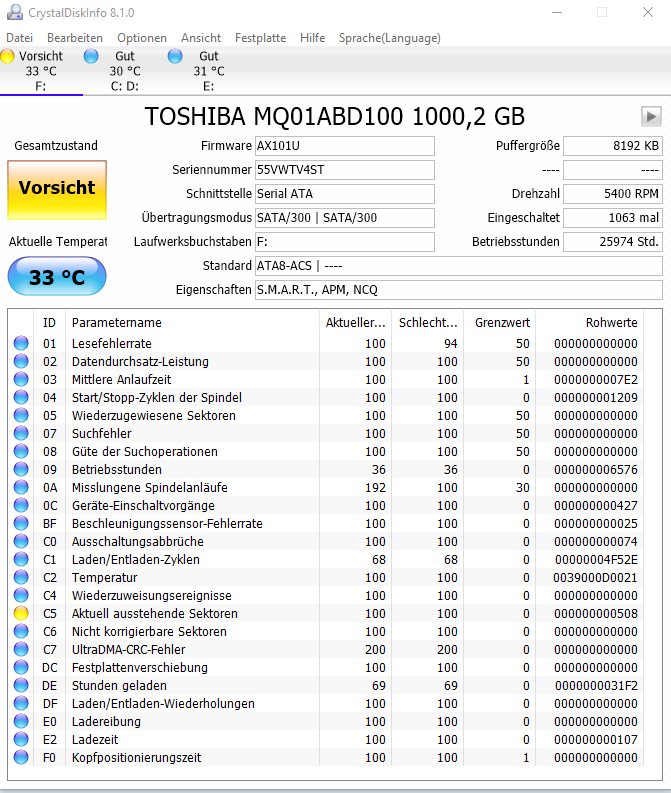This screenshot has height=793, width=671.
Task: Click the Laufwerksbuchstaben field F:
Action: point(345,242)
